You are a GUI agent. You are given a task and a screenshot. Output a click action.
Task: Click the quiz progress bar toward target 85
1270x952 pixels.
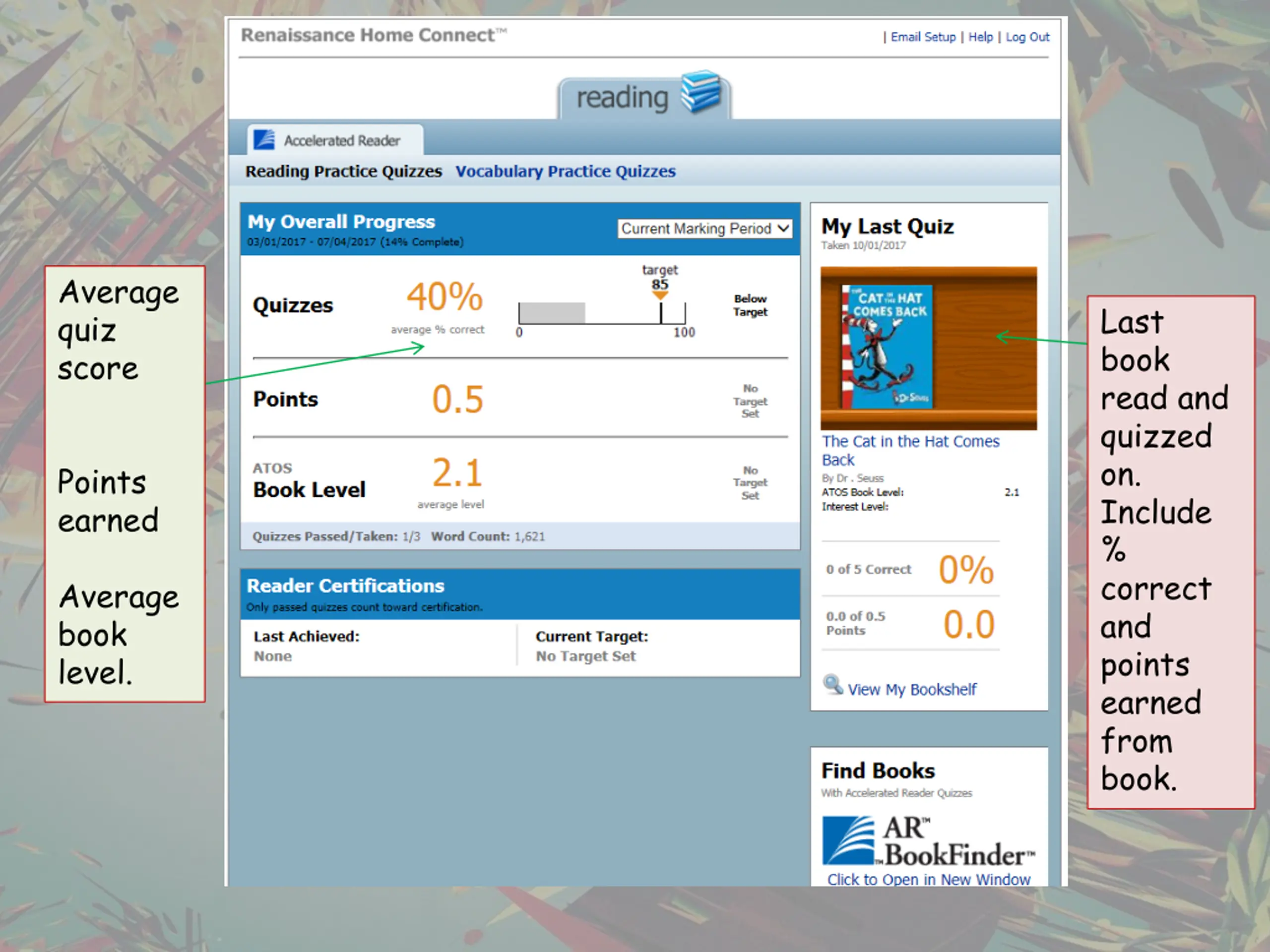(602, 313)
